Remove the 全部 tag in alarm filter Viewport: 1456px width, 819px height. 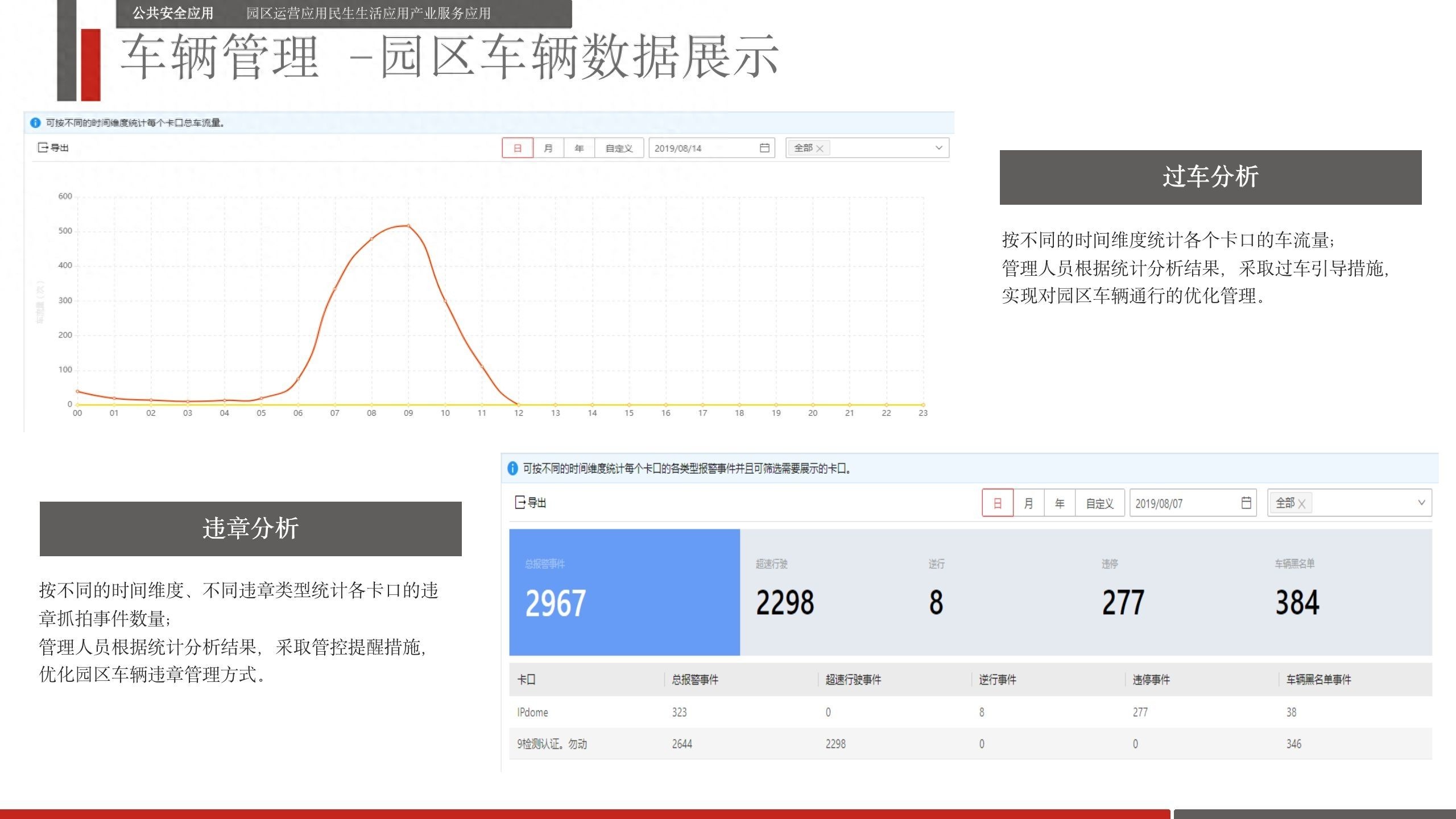pyautogui.click(x=1302, y=503)
